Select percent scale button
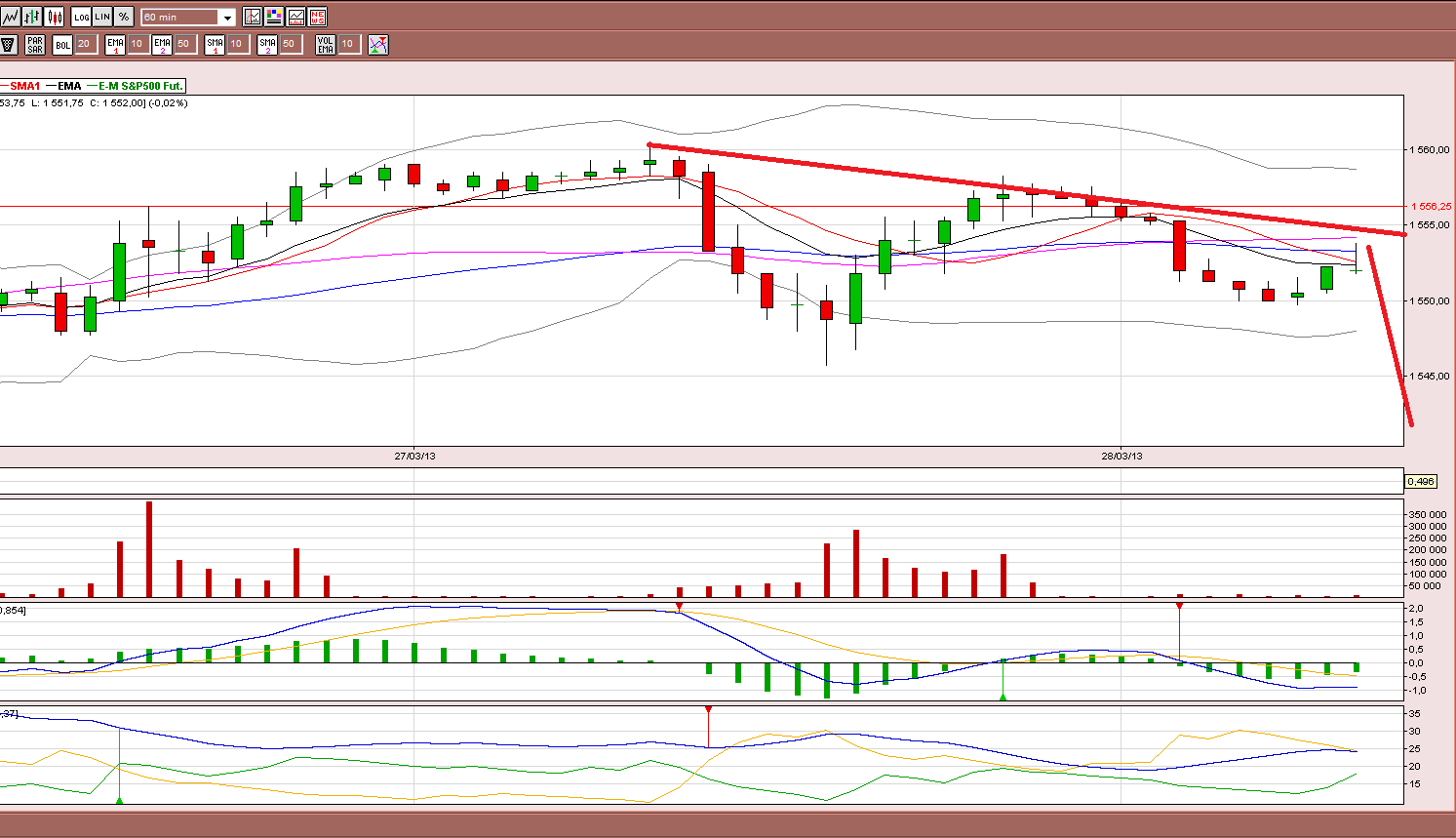Viewport: 1456px width, 838px height. [x=124, y=17]
